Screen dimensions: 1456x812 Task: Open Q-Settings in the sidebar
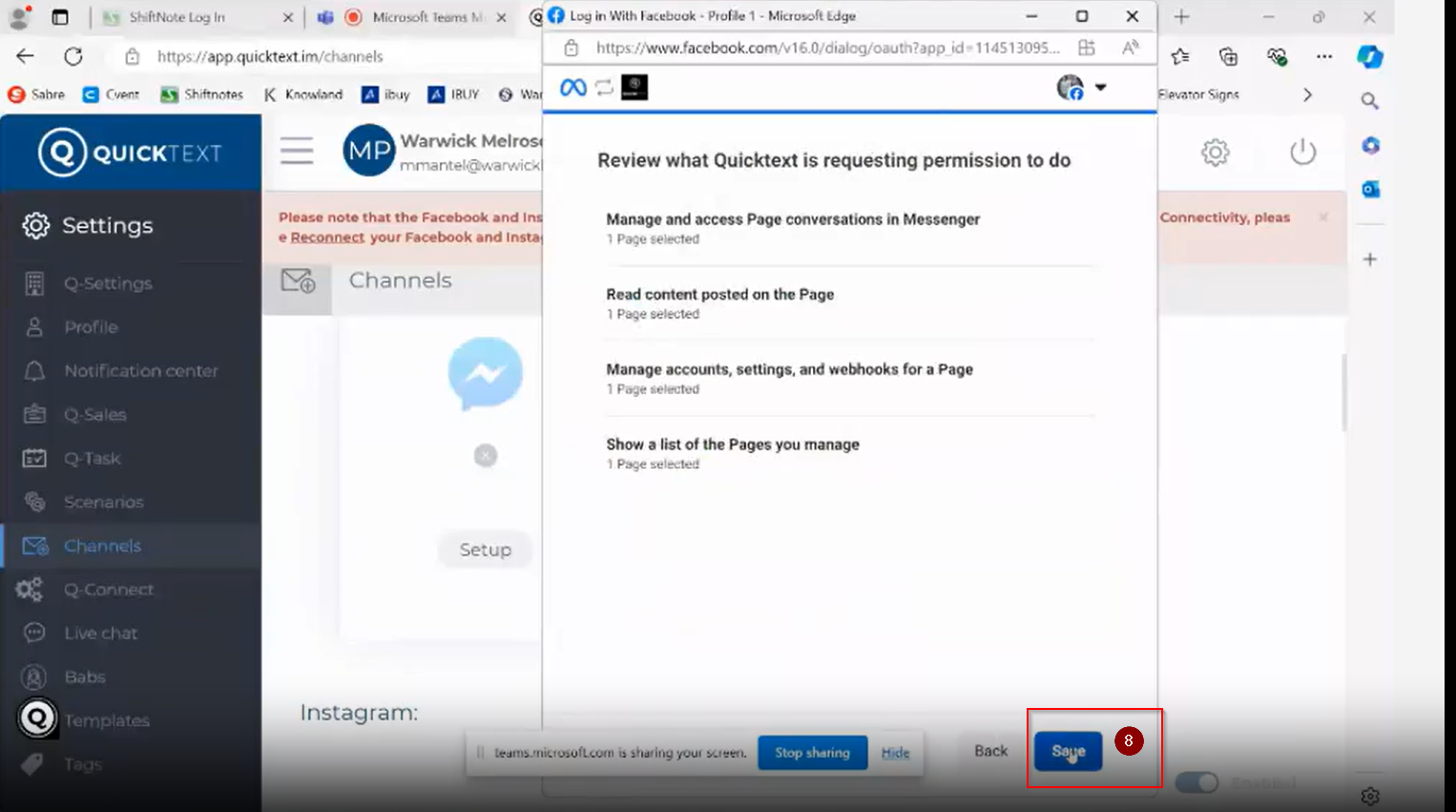(108, 283)
